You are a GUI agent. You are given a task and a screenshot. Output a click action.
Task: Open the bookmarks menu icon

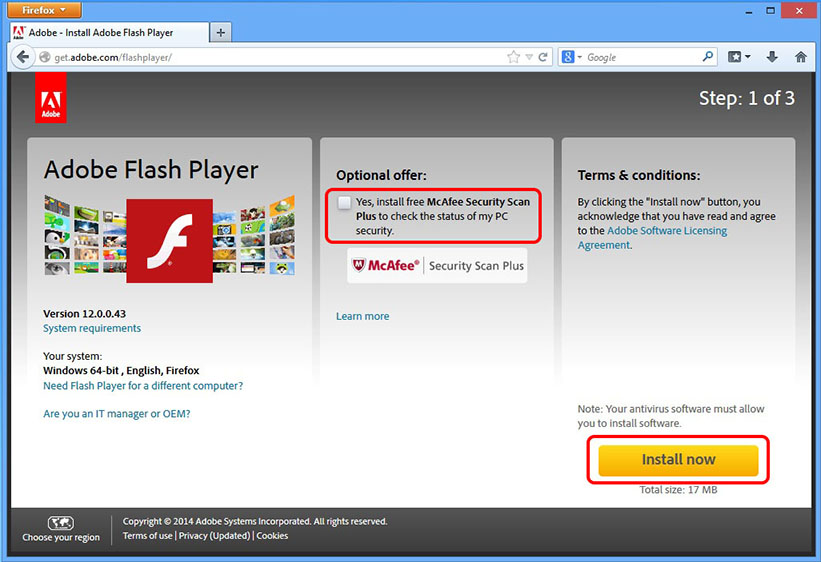[739, 57]
